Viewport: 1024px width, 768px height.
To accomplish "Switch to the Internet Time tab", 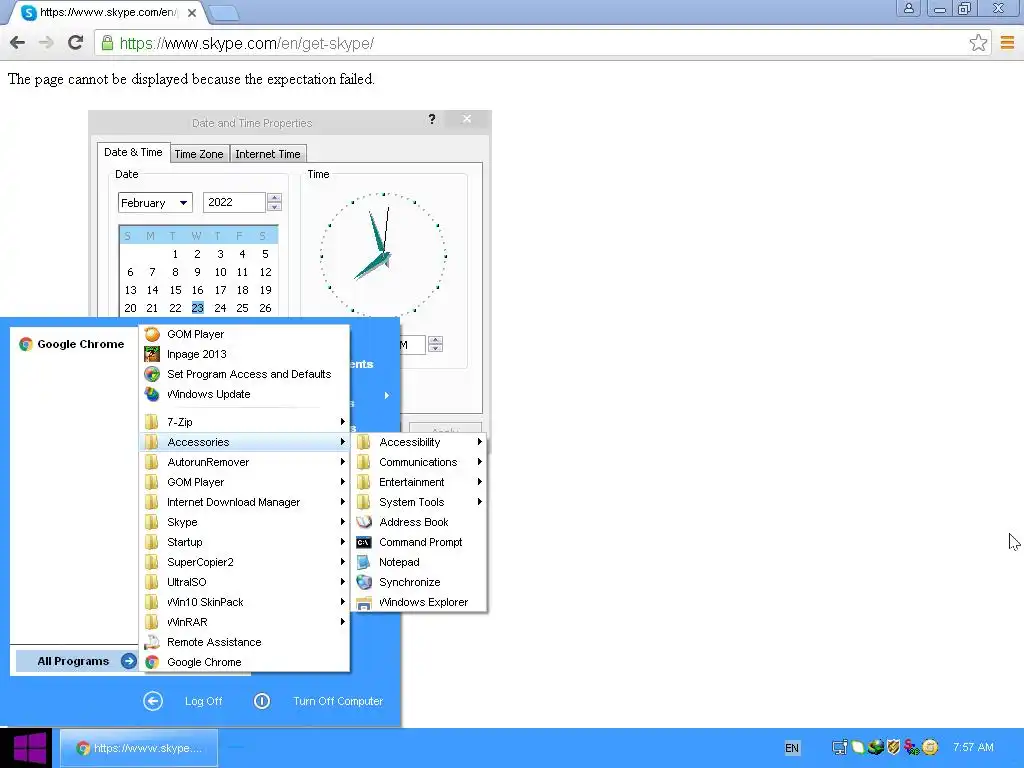I will pos(268,154).
